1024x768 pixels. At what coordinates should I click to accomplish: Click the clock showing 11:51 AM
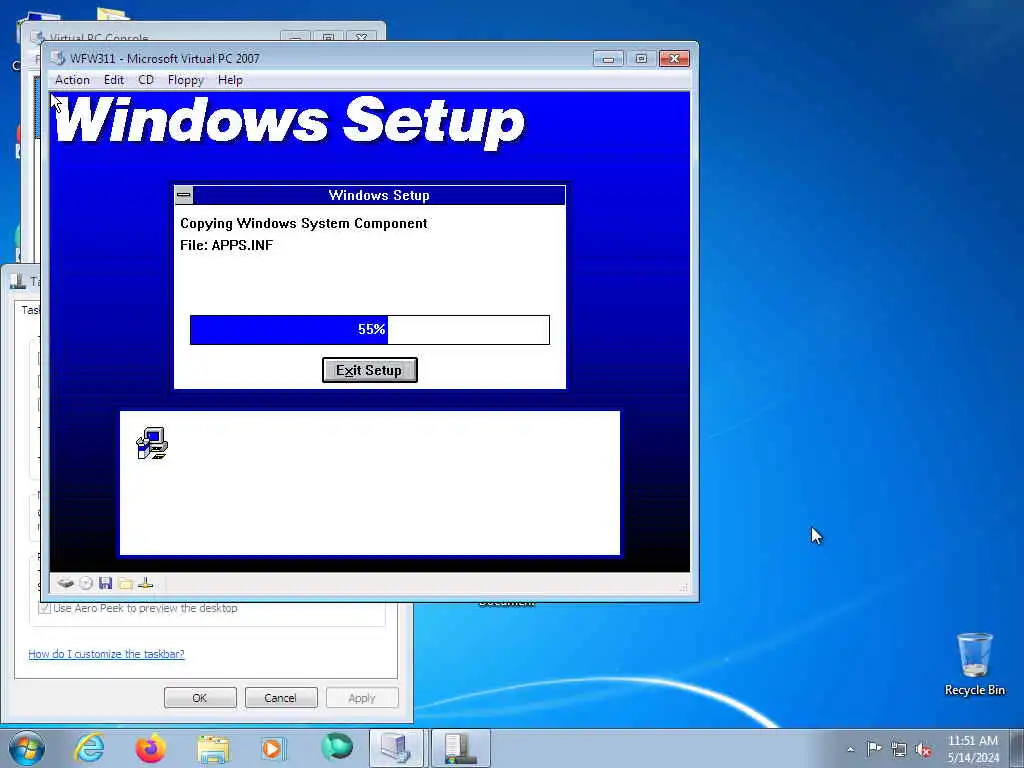pos(973,748)
